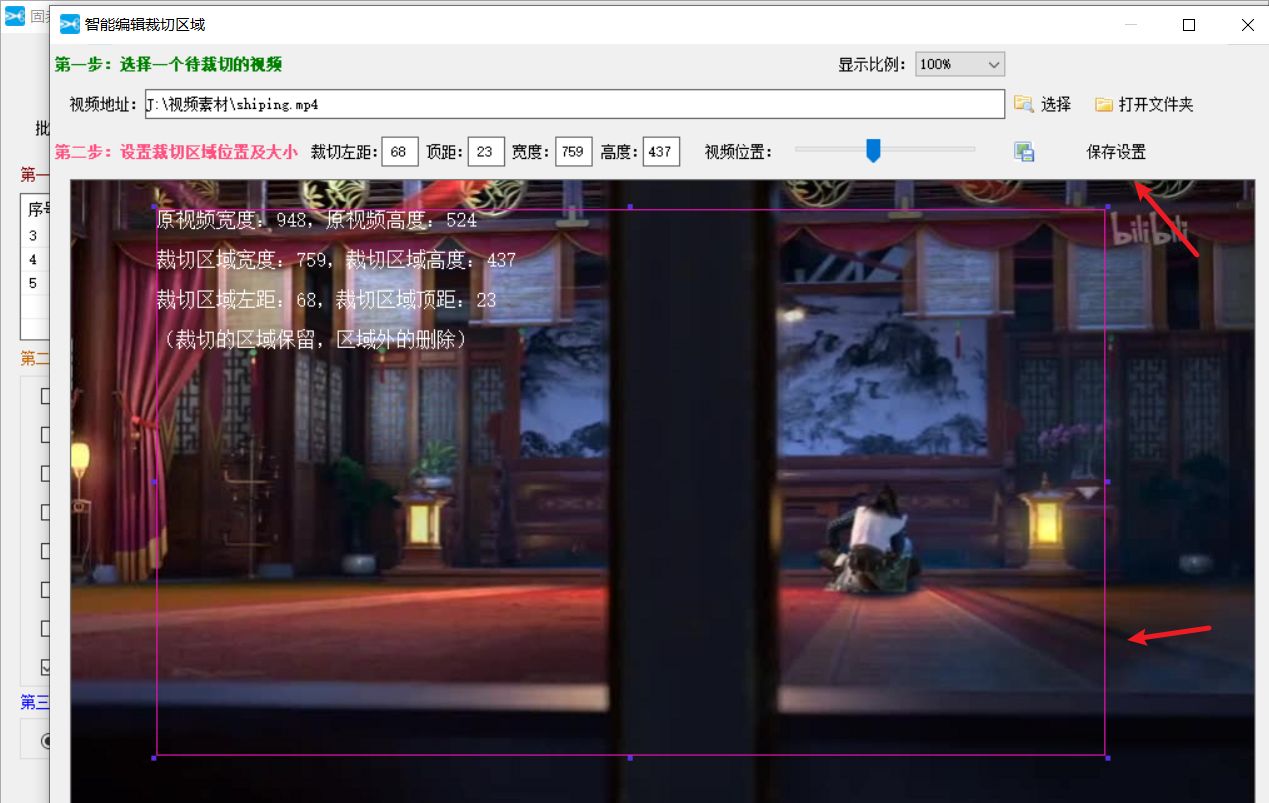Maximize the 智能编辑裁切区域 window
The width and height of the screenshot is (1269, 803).
(1189, 25)
